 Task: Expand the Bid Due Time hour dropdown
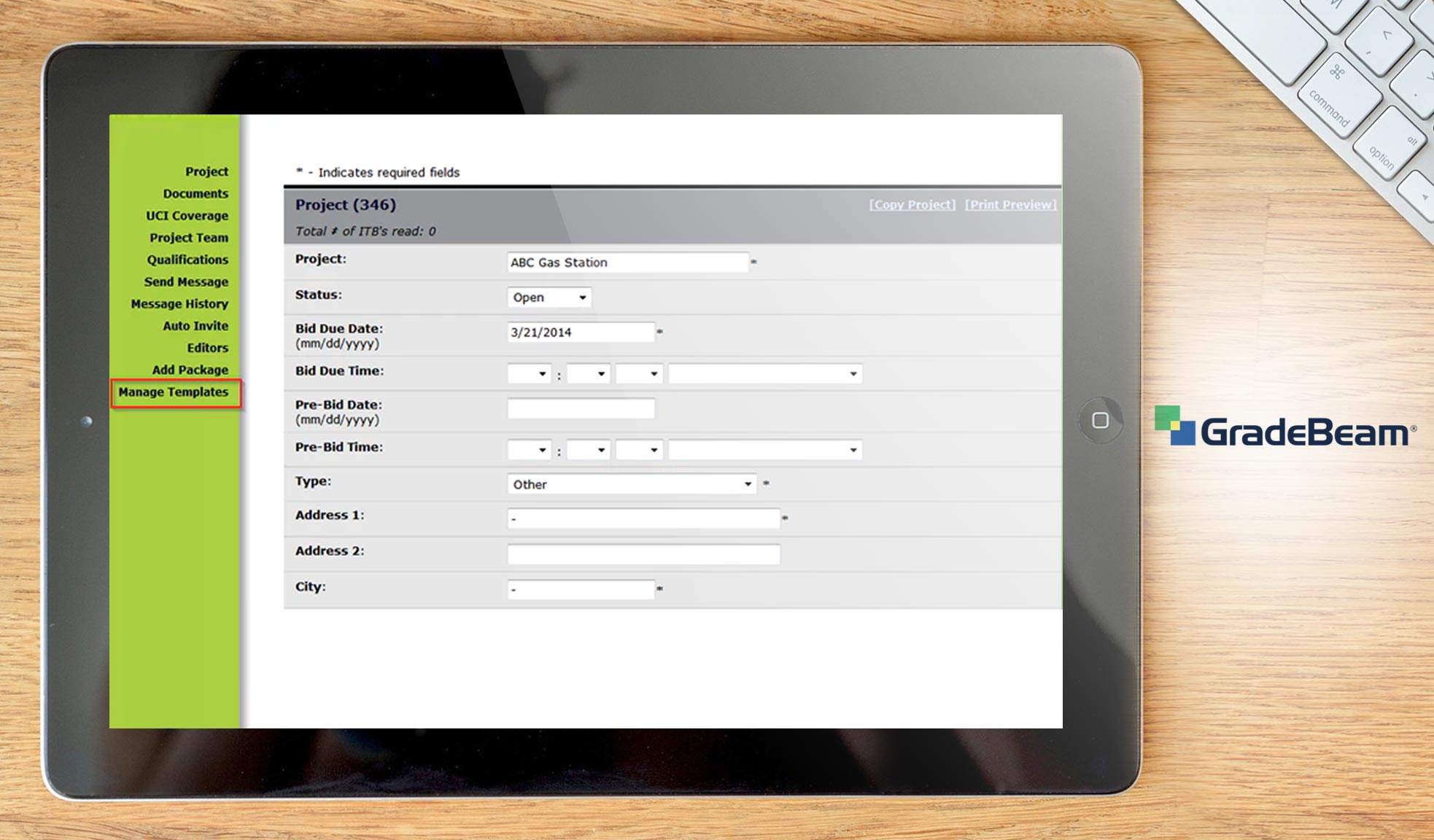point(529,373)
